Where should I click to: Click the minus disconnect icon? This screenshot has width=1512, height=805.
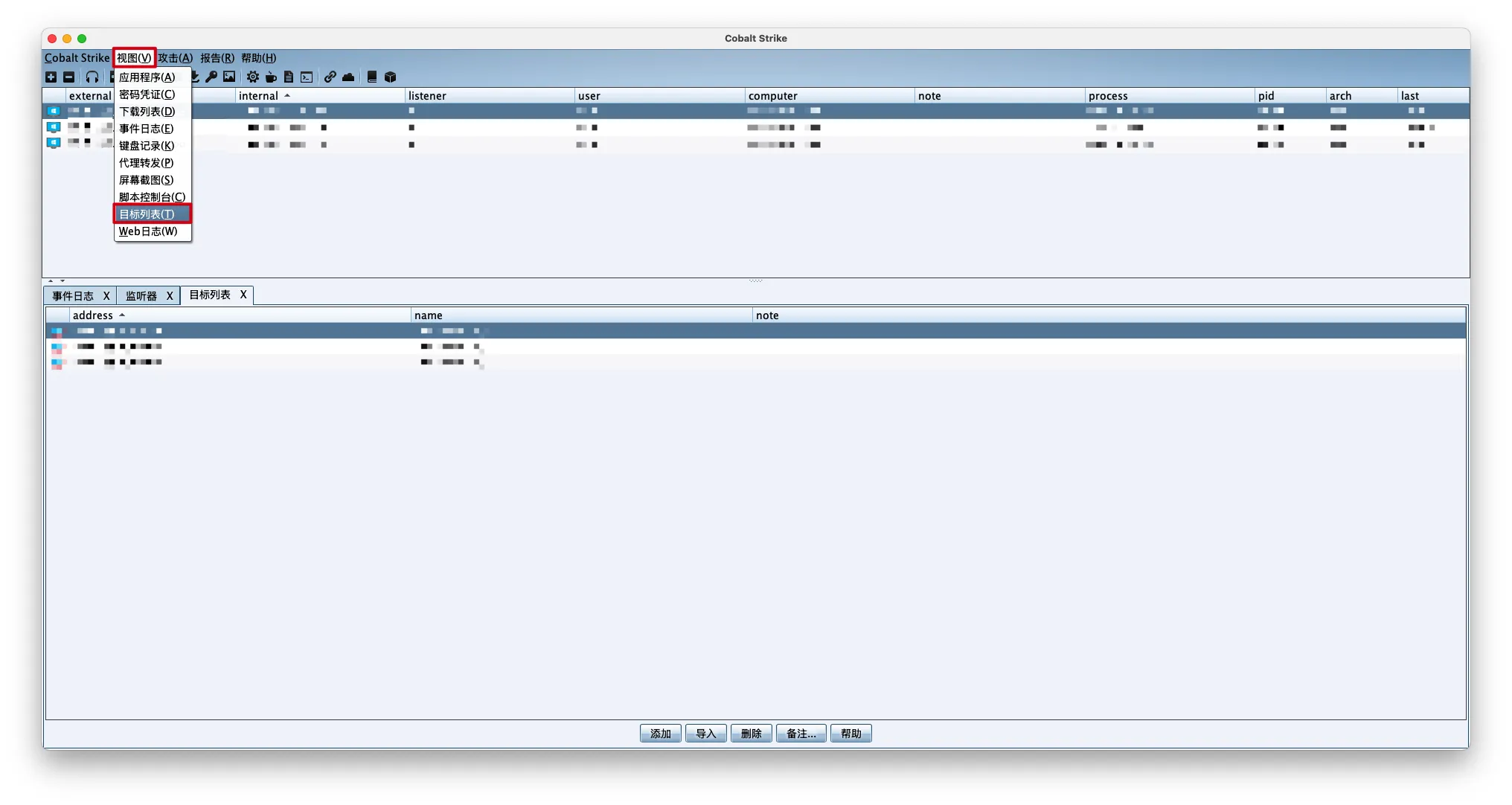(x=68, y=77)
